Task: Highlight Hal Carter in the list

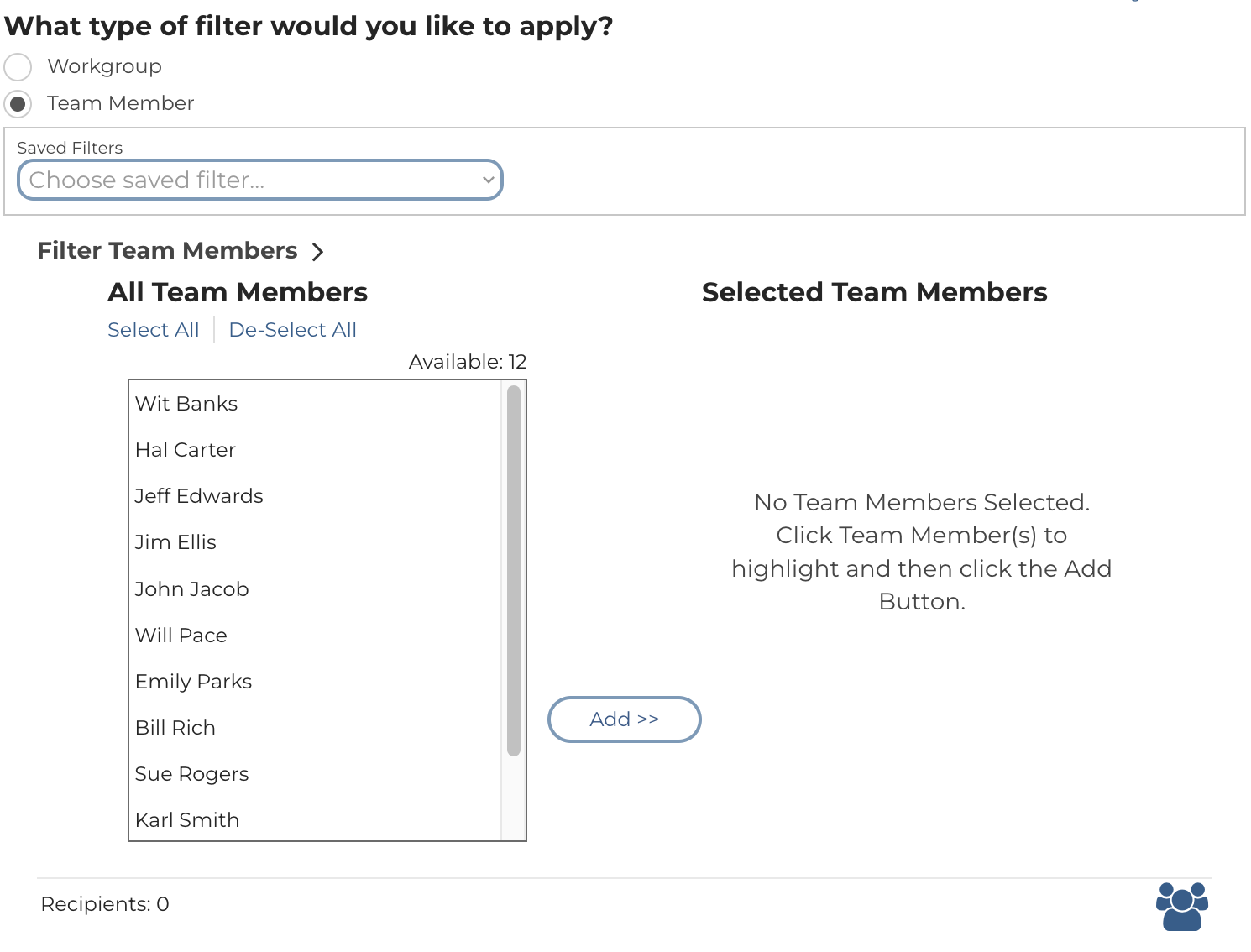Action: tap(186, 450)
